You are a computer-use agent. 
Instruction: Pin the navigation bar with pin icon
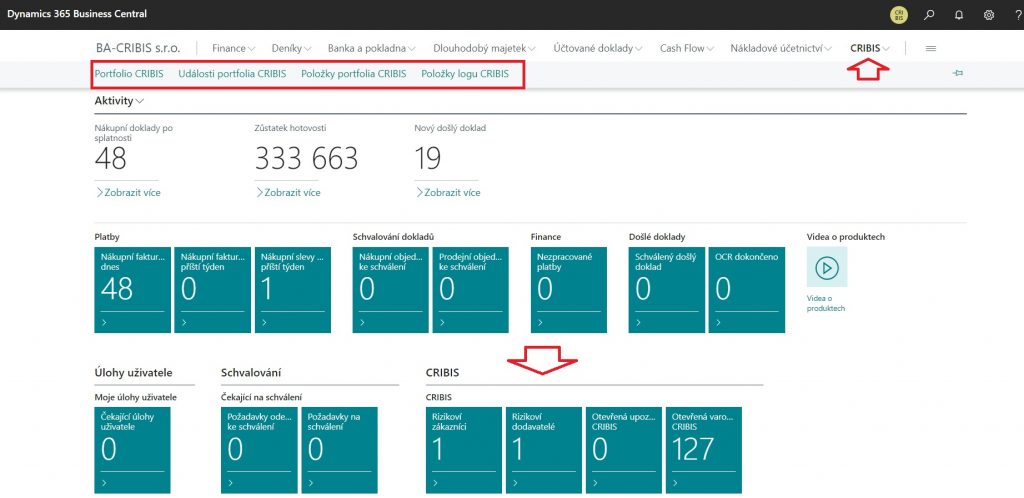958,73
